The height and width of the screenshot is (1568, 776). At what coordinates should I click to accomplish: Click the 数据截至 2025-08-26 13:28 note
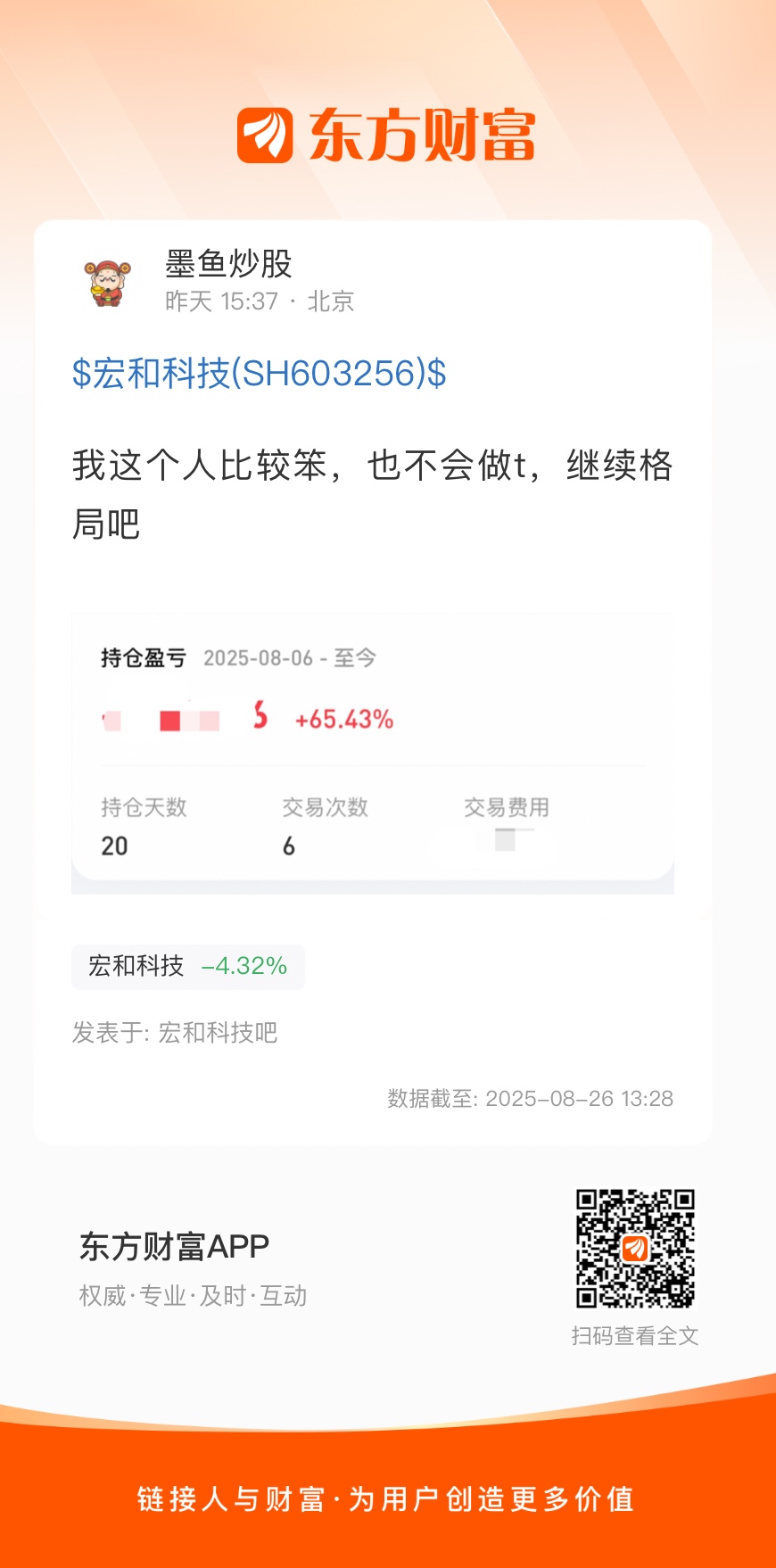coord(531,1098)
